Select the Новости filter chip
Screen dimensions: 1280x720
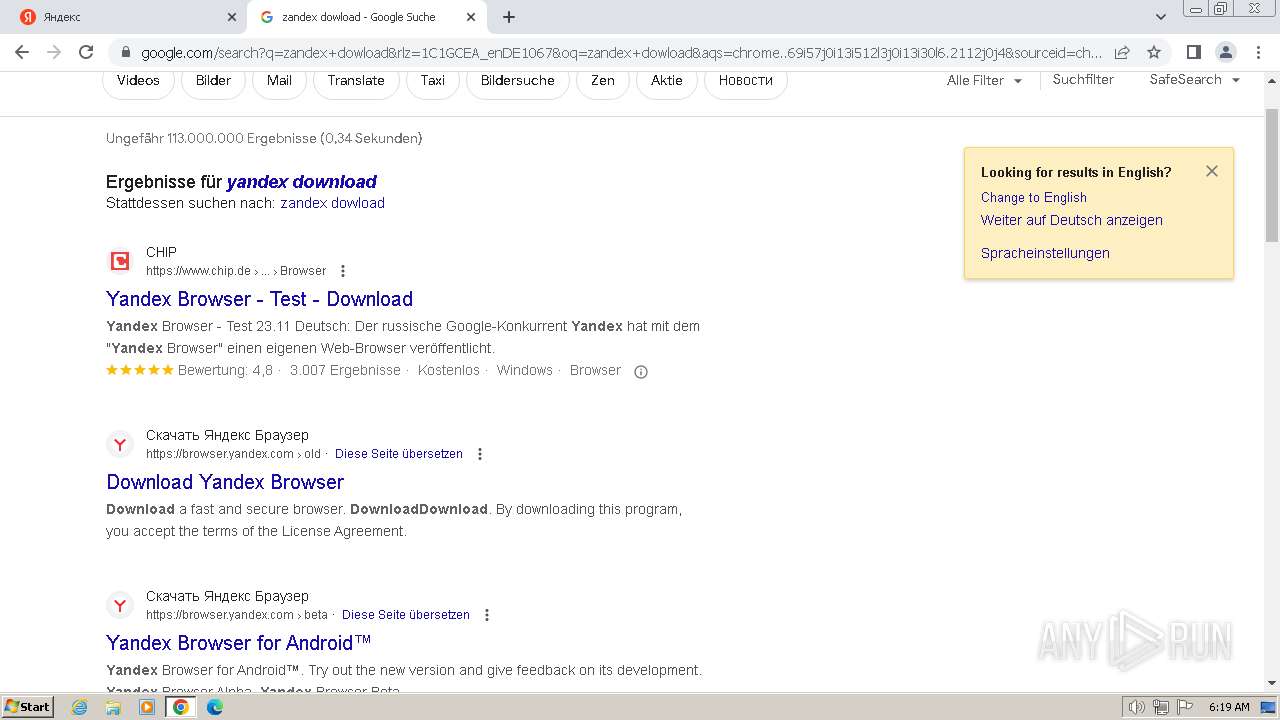(x=746, y=80)
